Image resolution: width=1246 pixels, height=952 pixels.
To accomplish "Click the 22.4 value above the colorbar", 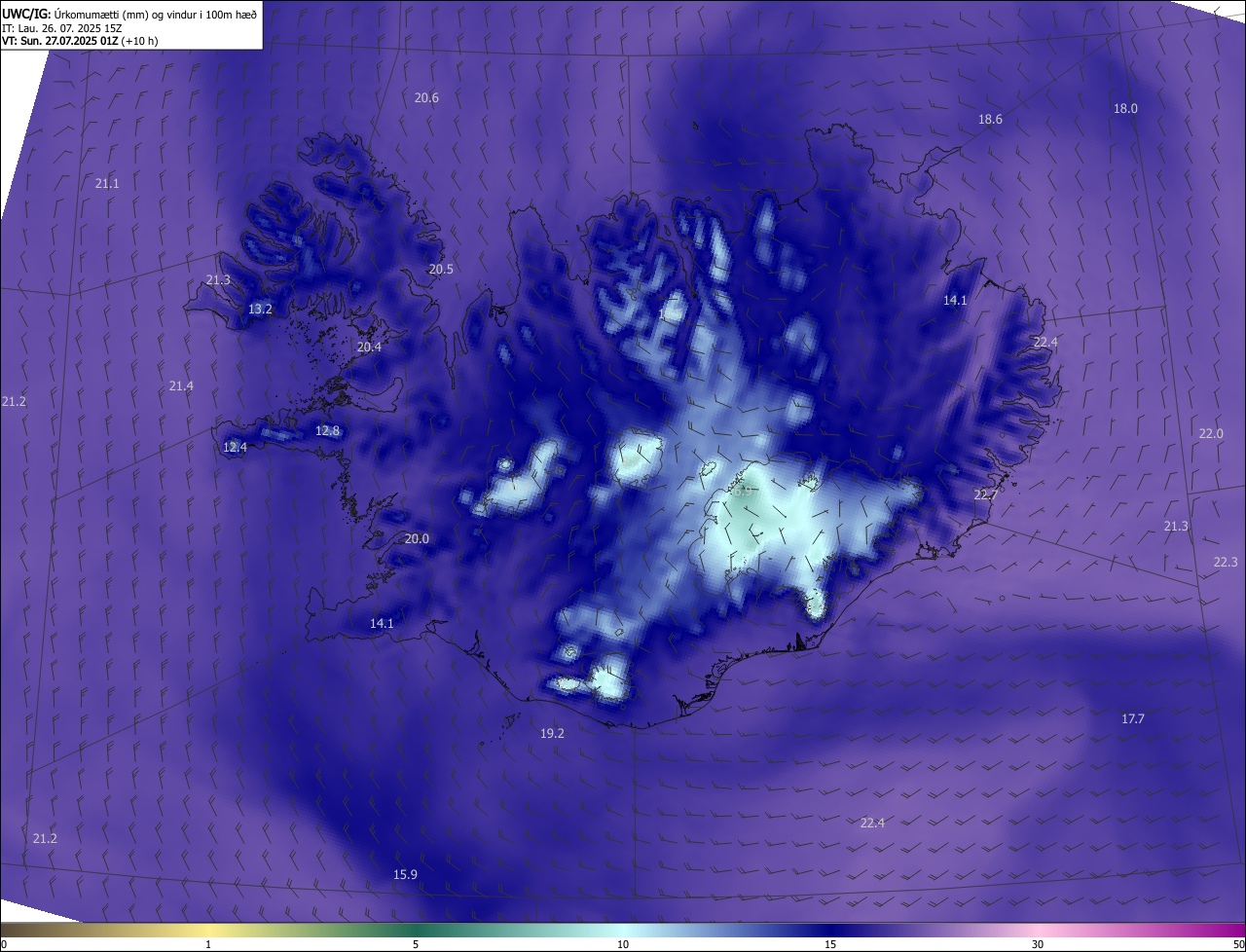I will 872,823.
